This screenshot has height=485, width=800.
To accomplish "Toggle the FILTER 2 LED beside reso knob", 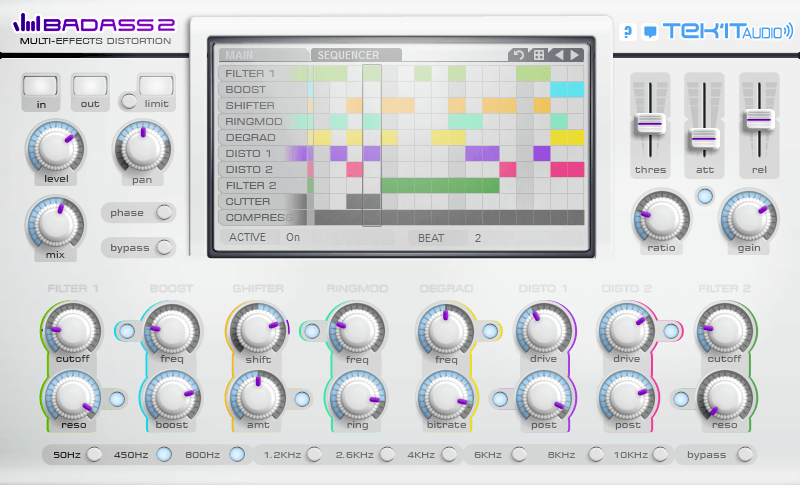I will [681, 399].
